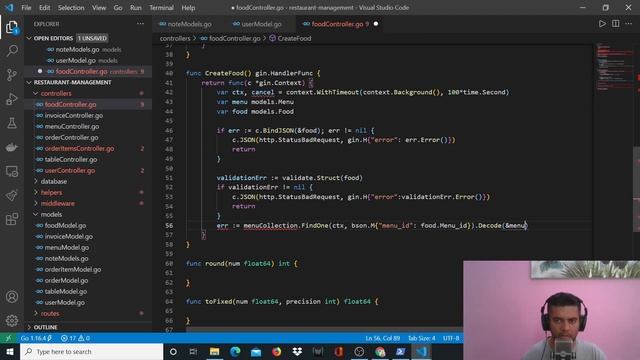Open Run and Debug view
640x360 pixels.
pos(12,99)
